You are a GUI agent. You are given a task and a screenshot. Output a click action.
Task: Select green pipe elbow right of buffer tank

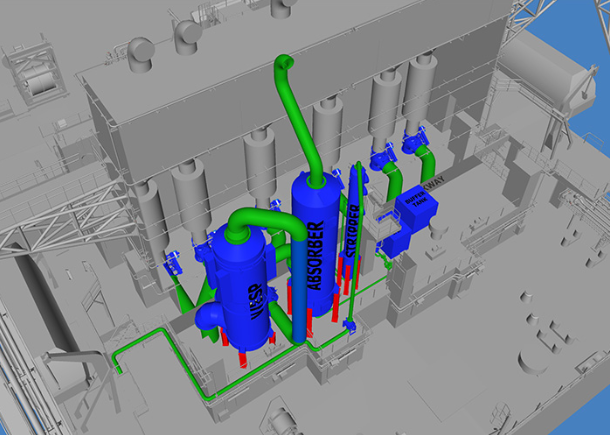point(426,162)
